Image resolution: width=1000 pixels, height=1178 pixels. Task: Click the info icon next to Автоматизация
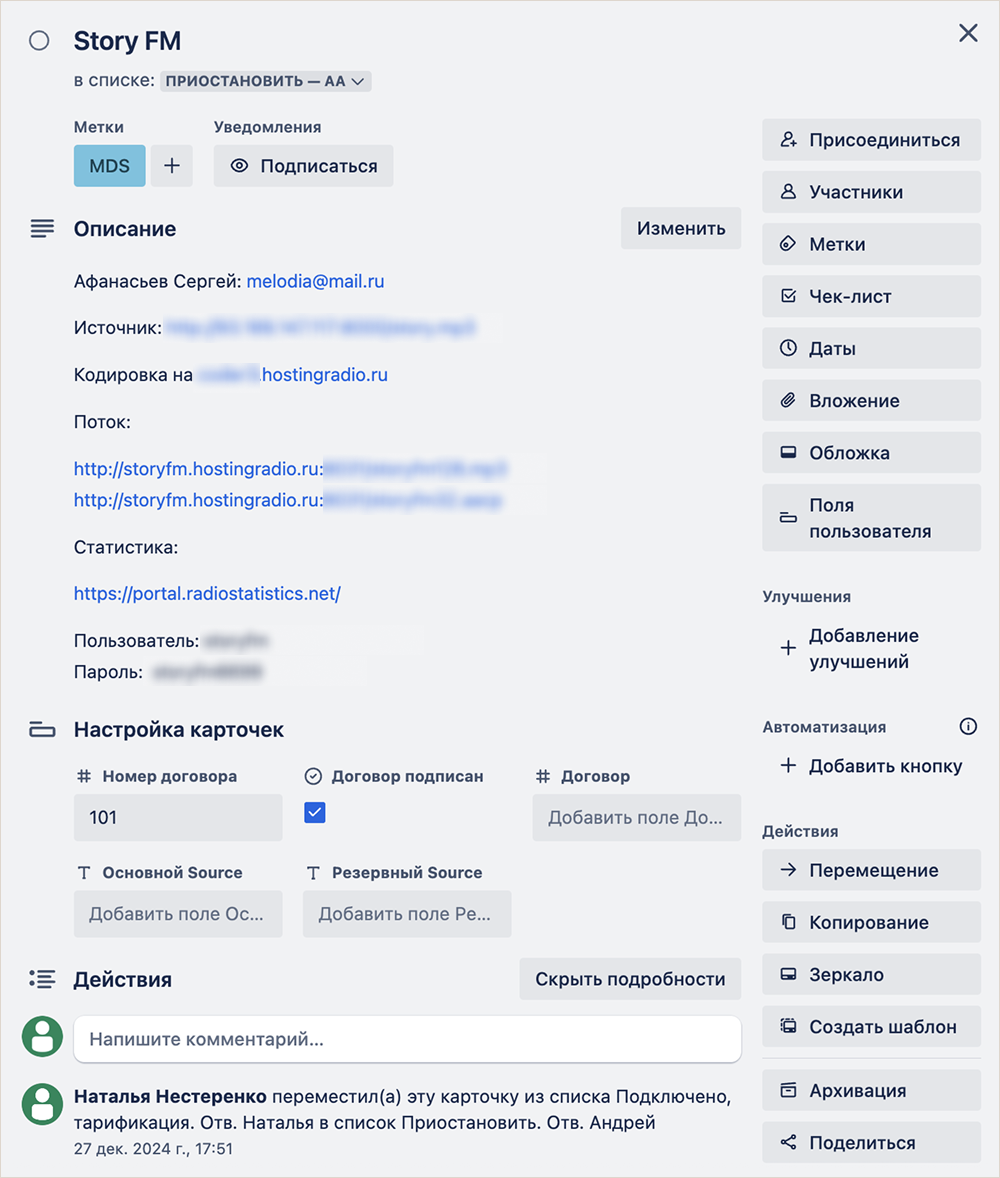tap(968, 727)
